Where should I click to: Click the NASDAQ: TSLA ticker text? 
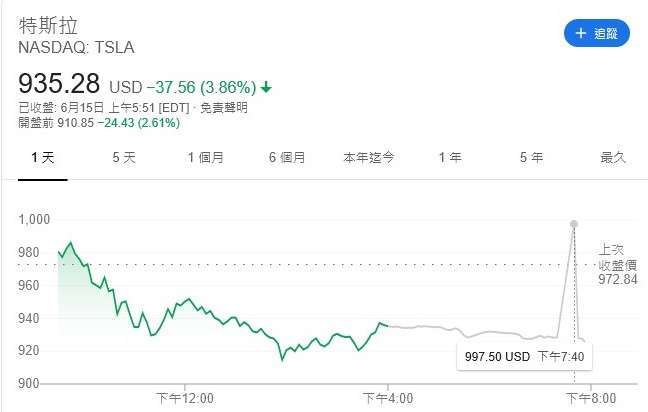click(76, 48)
